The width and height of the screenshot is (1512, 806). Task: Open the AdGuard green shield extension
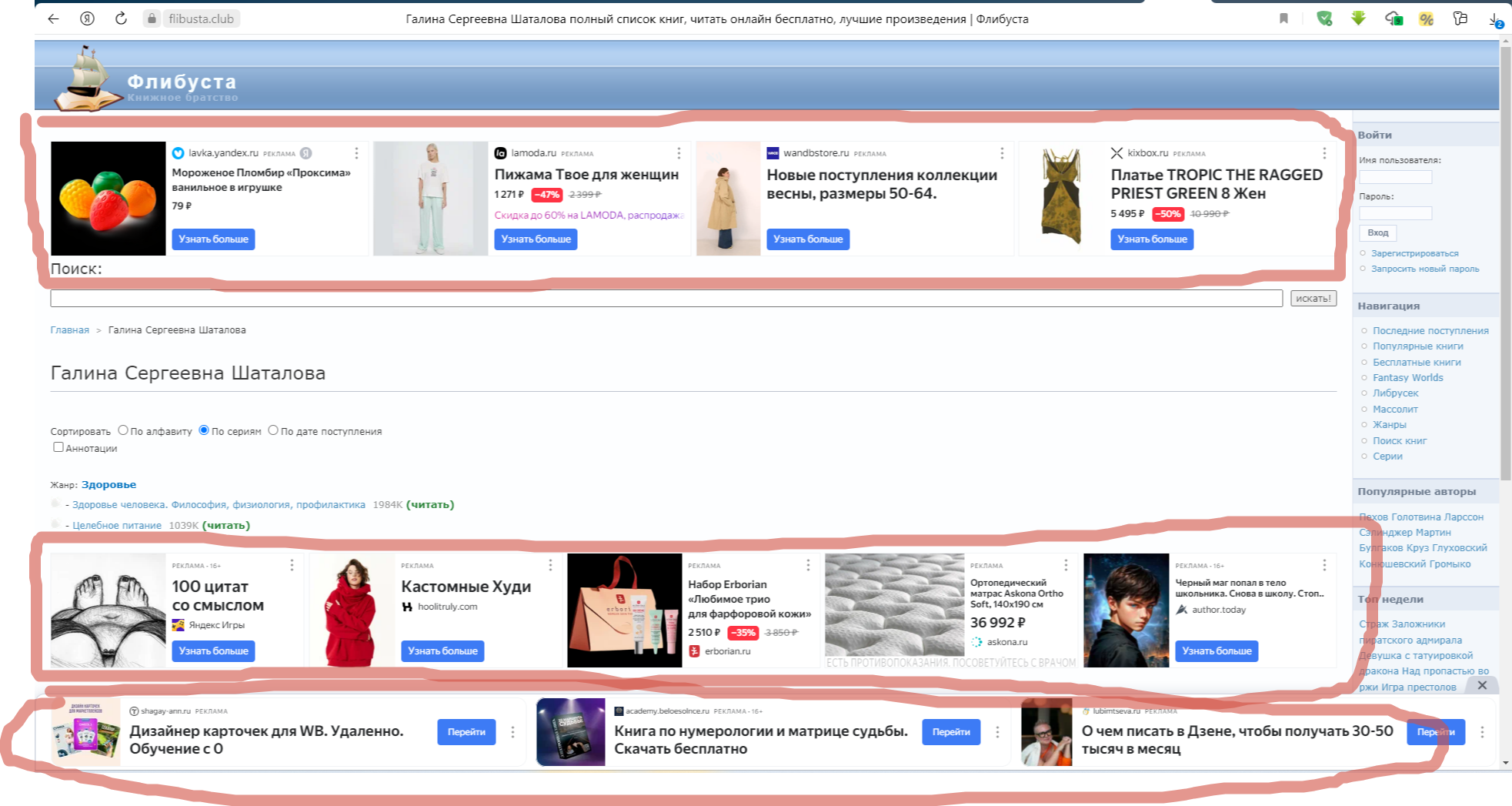coord(1323,18)
